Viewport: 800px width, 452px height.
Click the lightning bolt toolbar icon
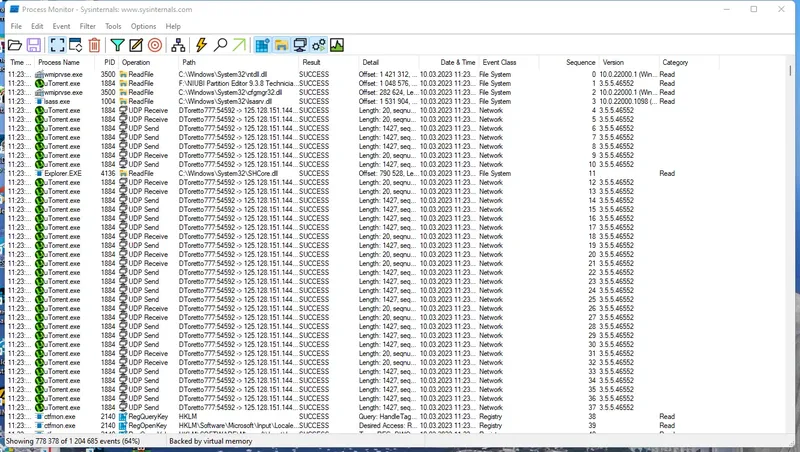tap(201, 45)
